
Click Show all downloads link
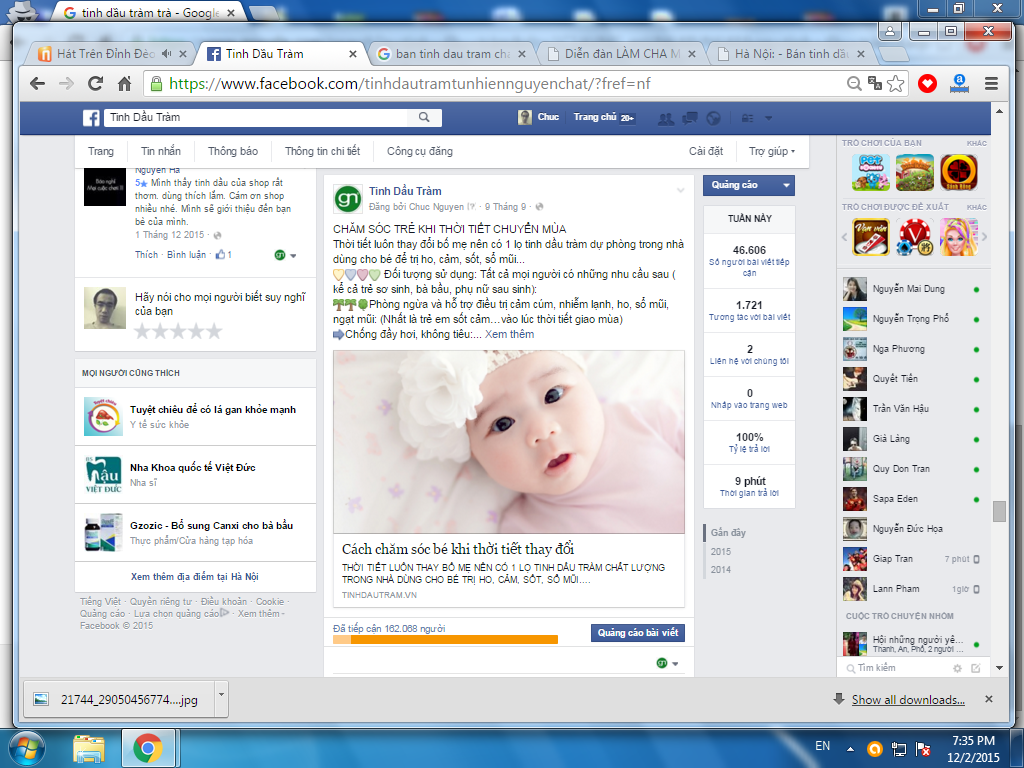(908, 700)
